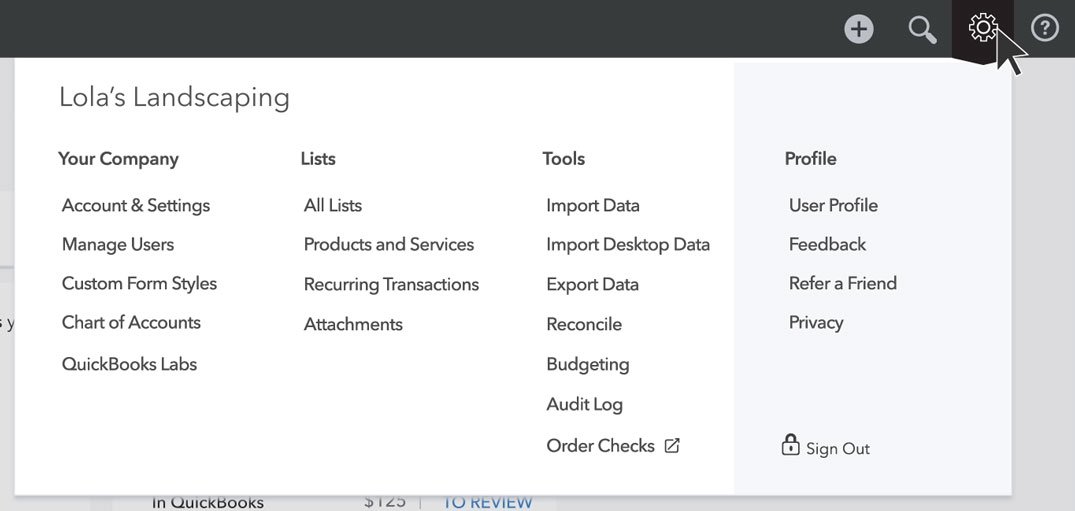The height and width of the screenshot is (511, 1075).
Task: Click the Lists column heading
Action: tap(318, 159)
